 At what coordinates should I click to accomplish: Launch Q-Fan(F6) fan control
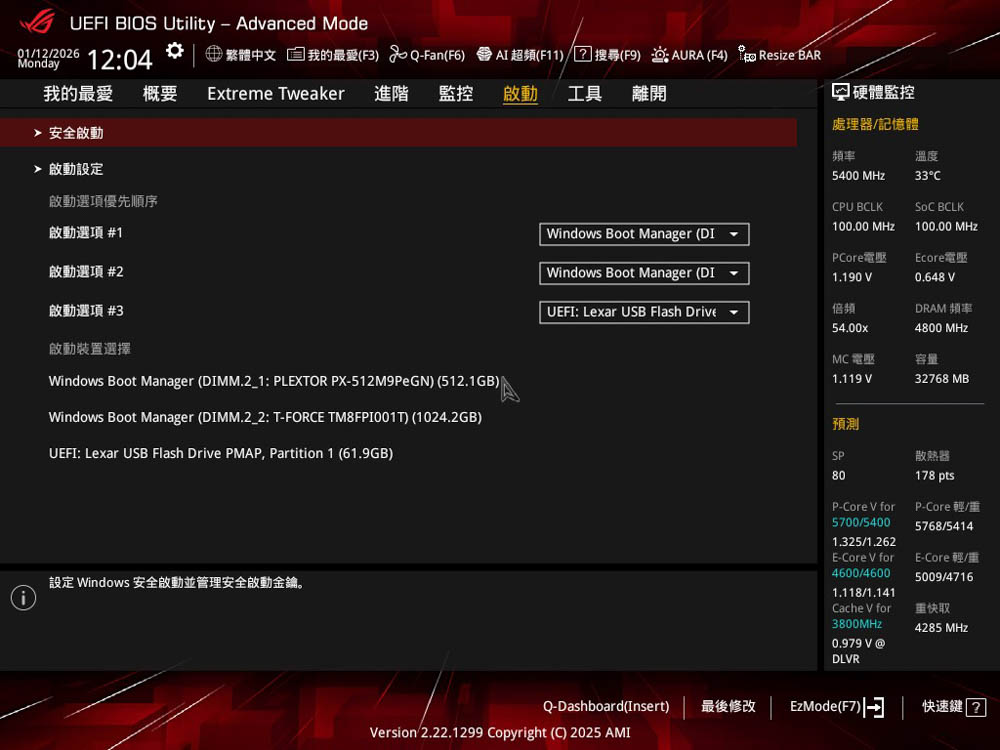(398, 54)
